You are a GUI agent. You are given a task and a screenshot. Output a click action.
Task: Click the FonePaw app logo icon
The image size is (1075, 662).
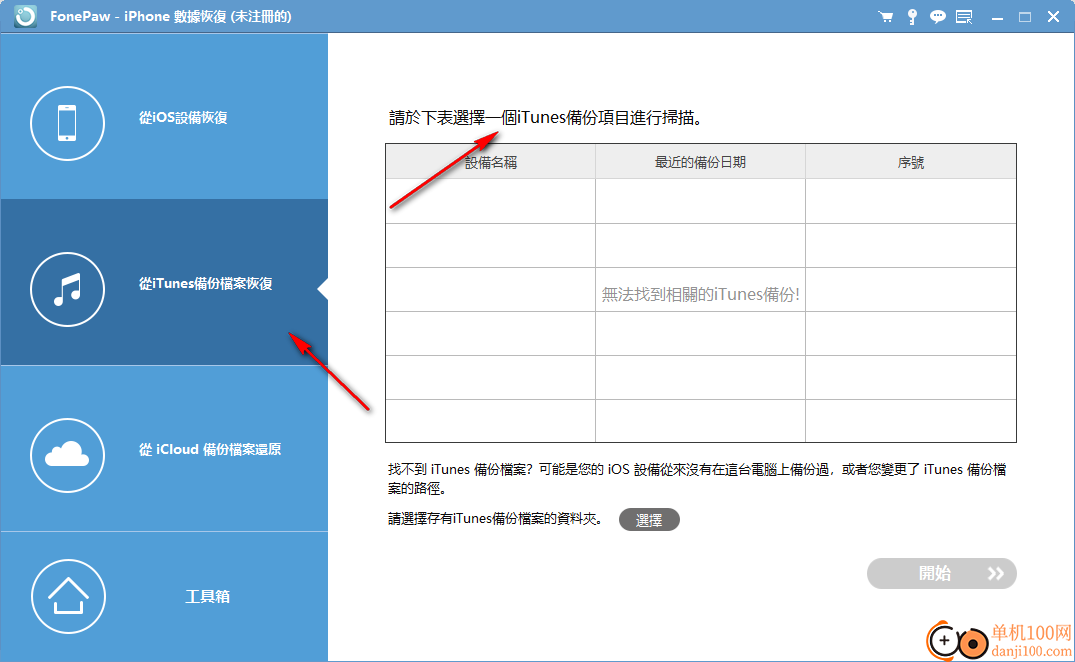[x=25, y=16]
